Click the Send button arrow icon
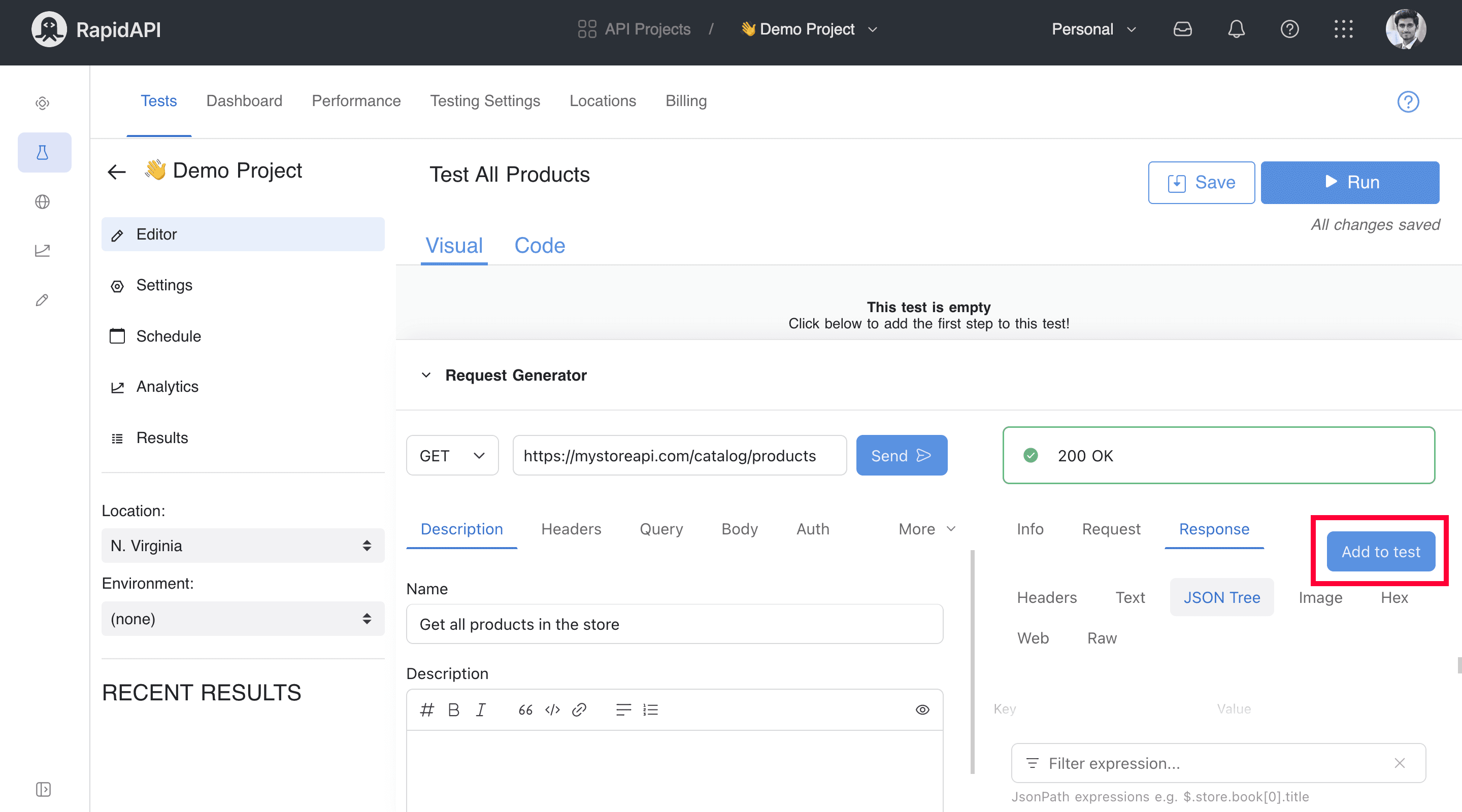Viewport: 1462px width, 812px height. pyautogui.click(x=922, y=455)
